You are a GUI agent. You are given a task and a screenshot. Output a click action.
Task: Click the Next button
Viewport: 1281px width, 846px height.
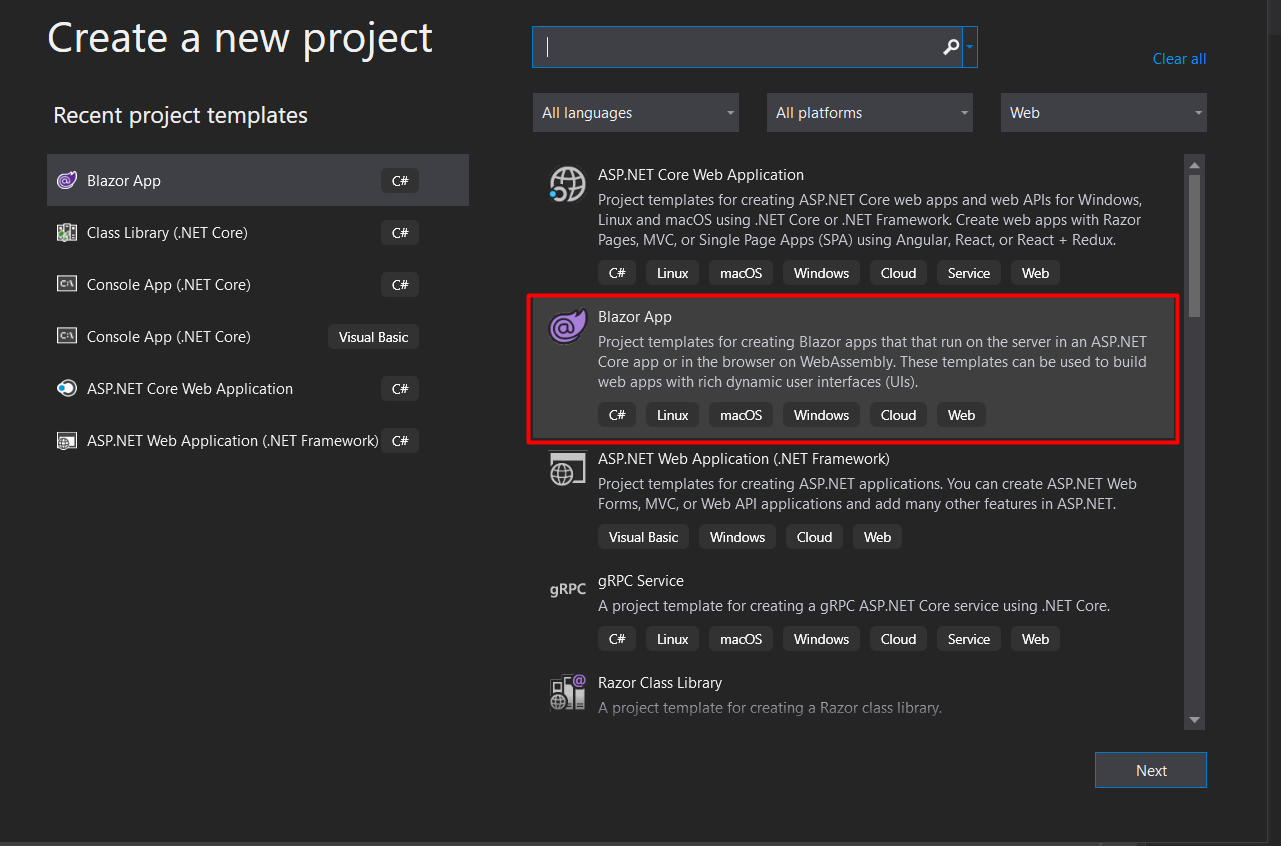coord(1150,770)
